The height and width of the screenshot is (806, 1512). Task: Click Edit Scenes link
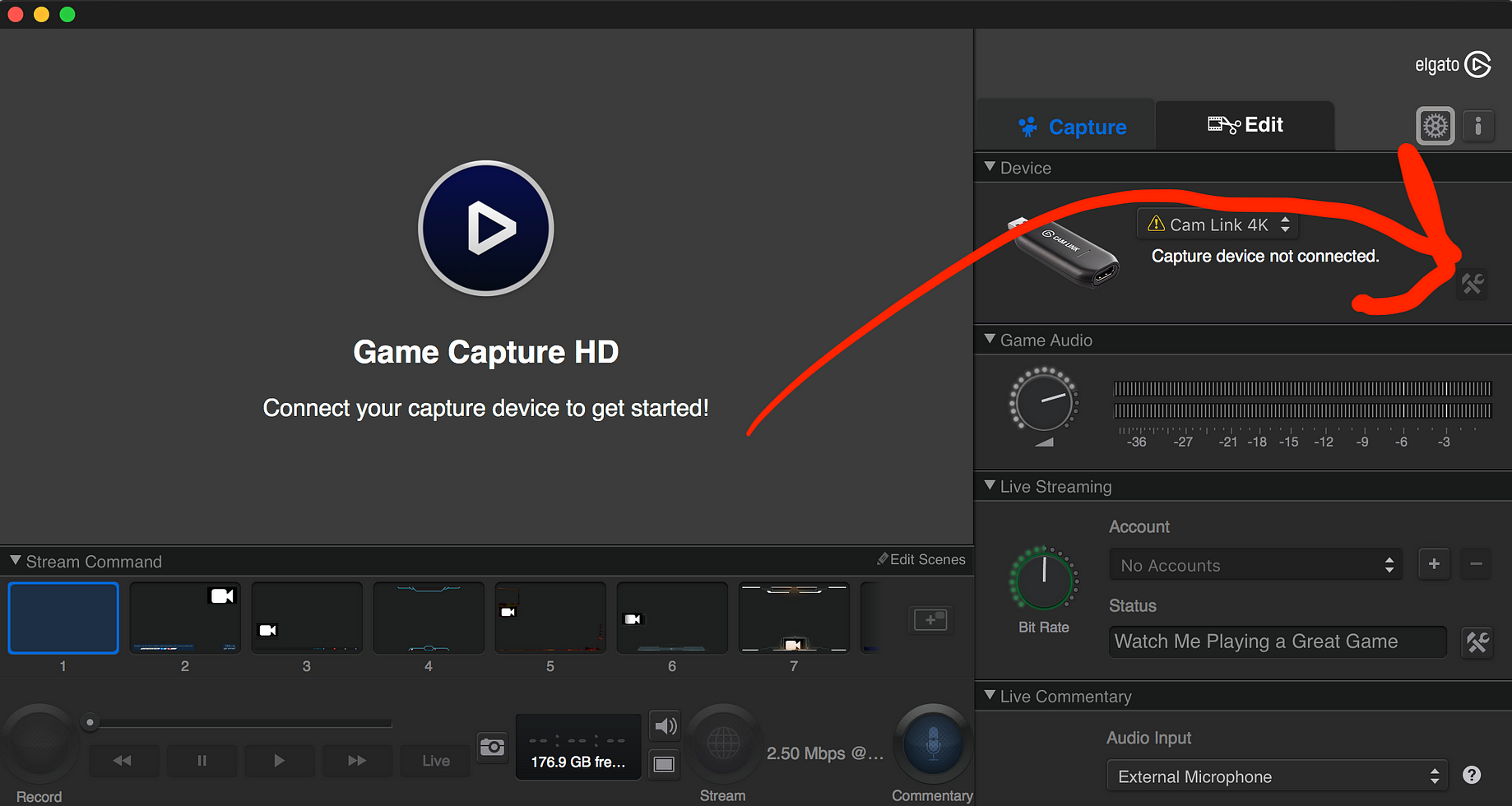pyautogui.click(x=921, y=559)
